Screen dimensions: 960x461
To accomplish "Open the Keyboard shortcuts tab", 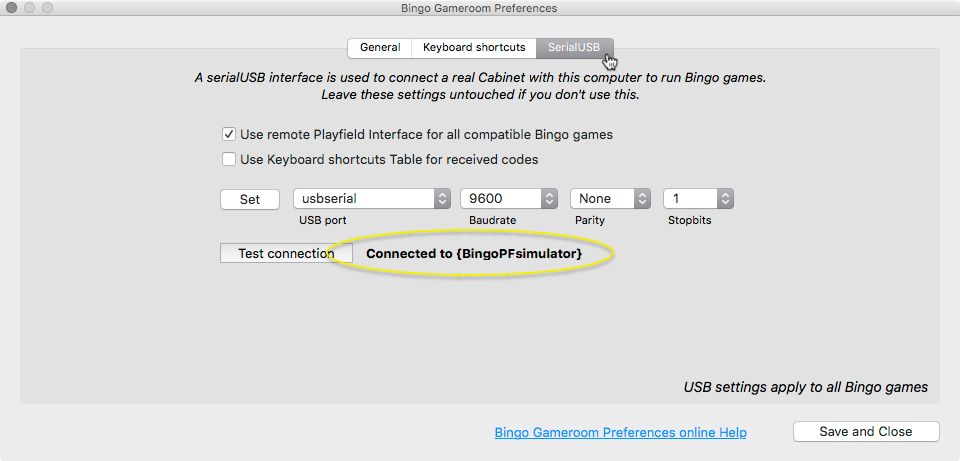I will point(474,48).
